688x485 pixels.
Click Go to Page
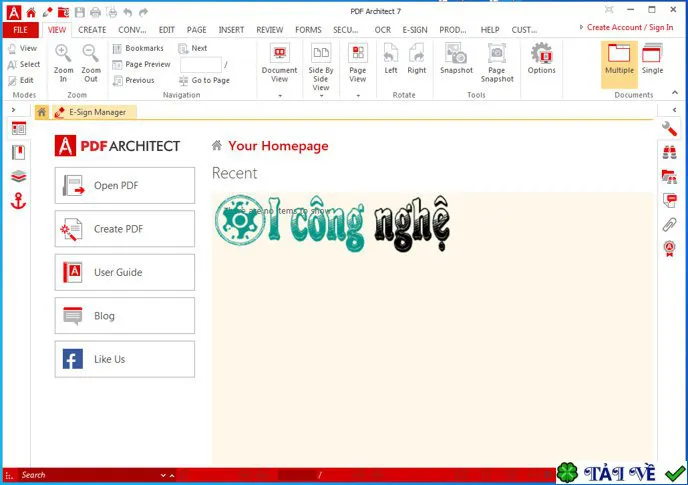(204, 80)
